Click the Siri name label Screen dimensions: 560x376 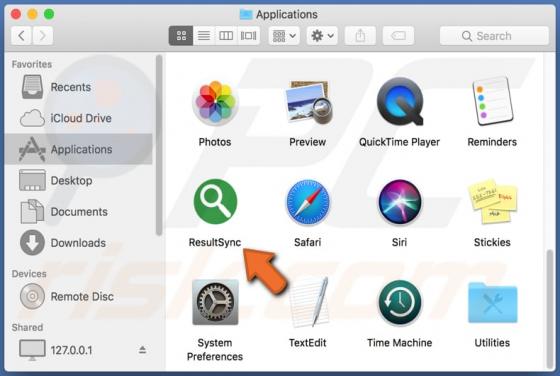(399, 242)
